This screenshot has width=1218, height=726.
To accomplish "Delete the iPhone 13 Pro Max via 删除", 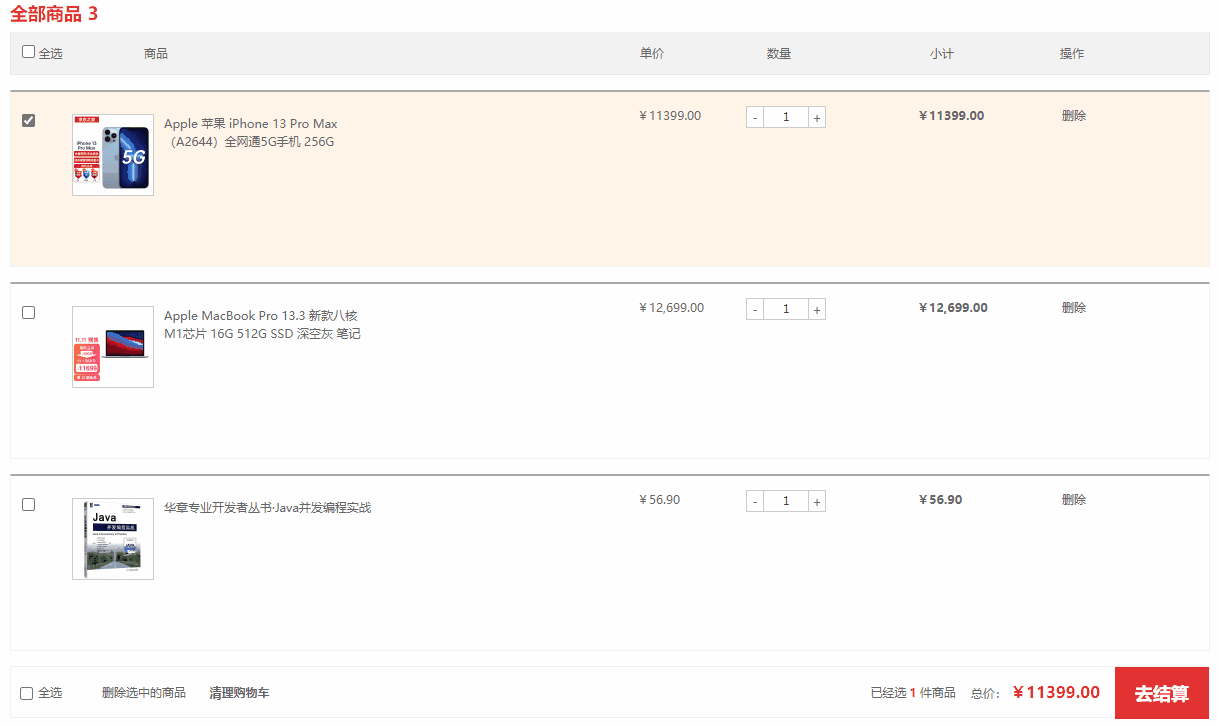I will tap(1074, 115).
